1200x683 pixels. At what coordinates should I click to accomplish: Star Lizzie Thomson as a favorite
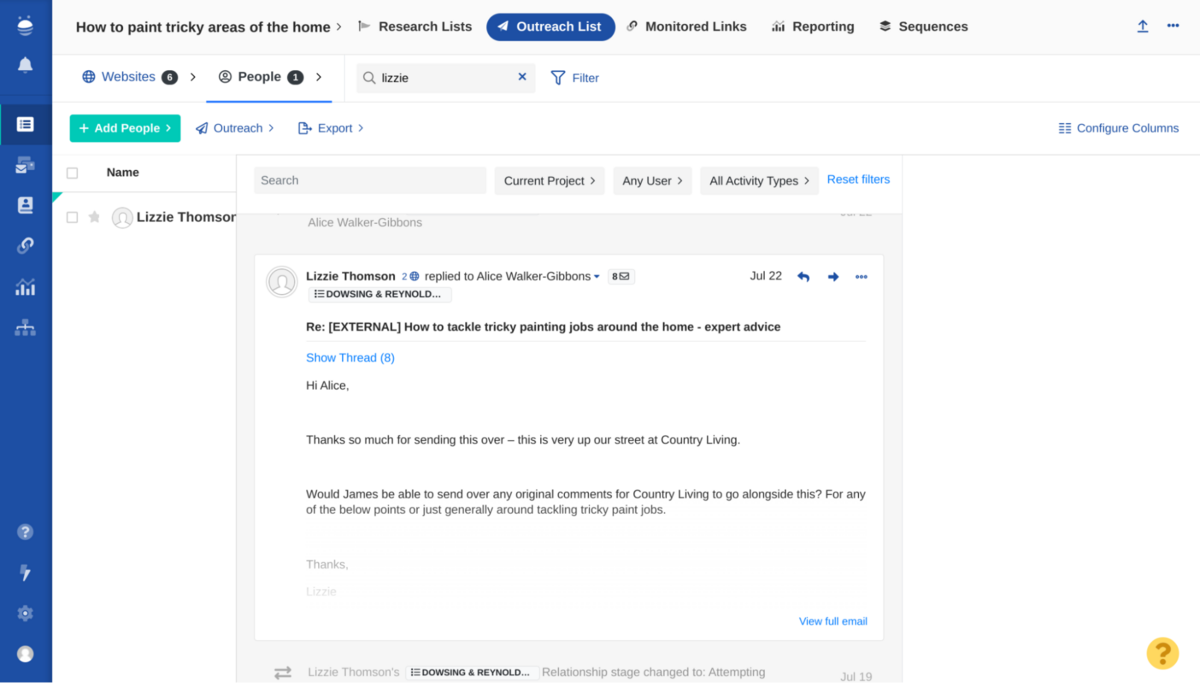(x=94, y=217)
